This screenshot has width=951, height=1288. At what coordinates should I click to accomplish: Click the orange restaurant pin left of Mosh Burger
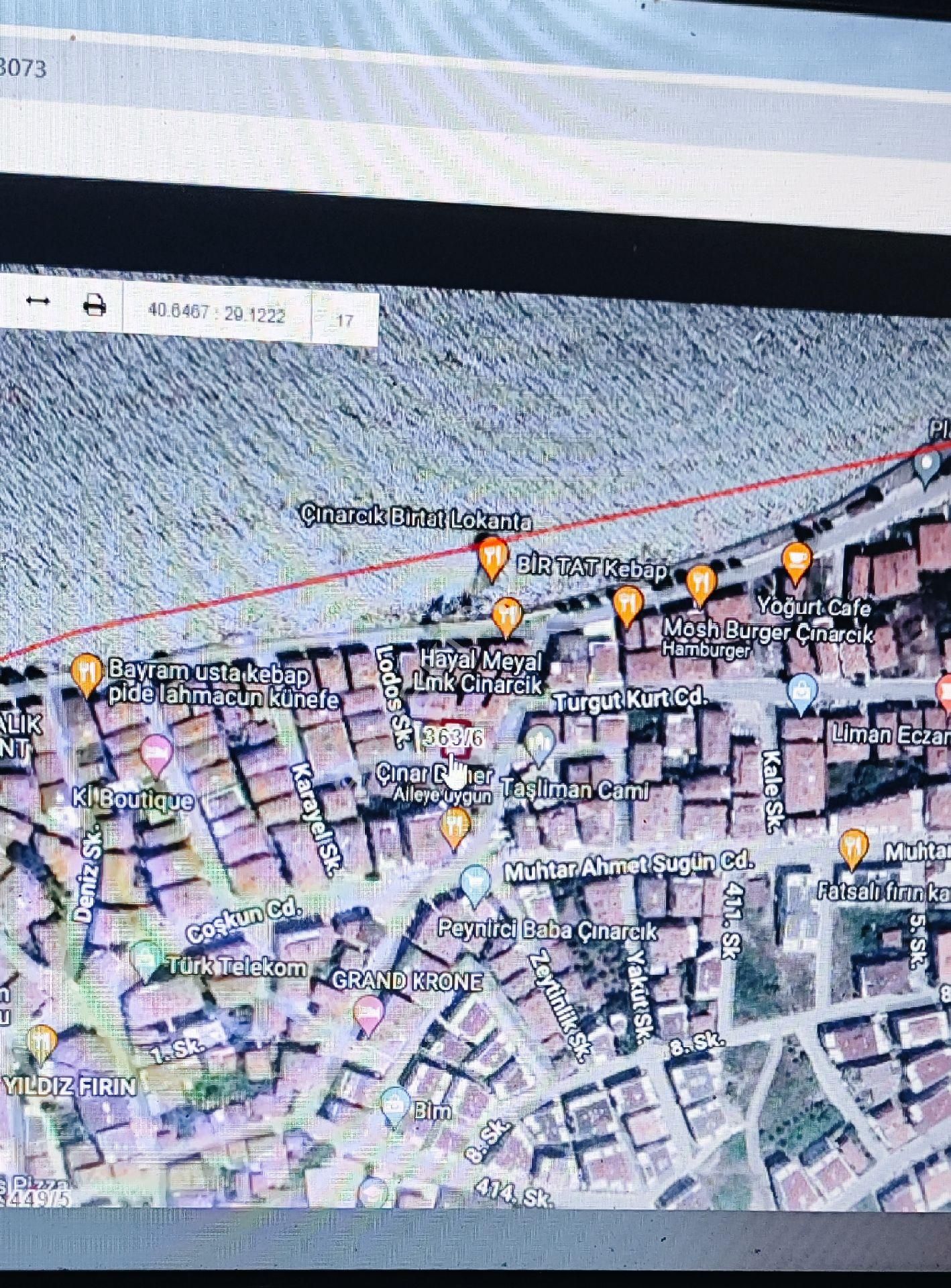pos(628,606)
